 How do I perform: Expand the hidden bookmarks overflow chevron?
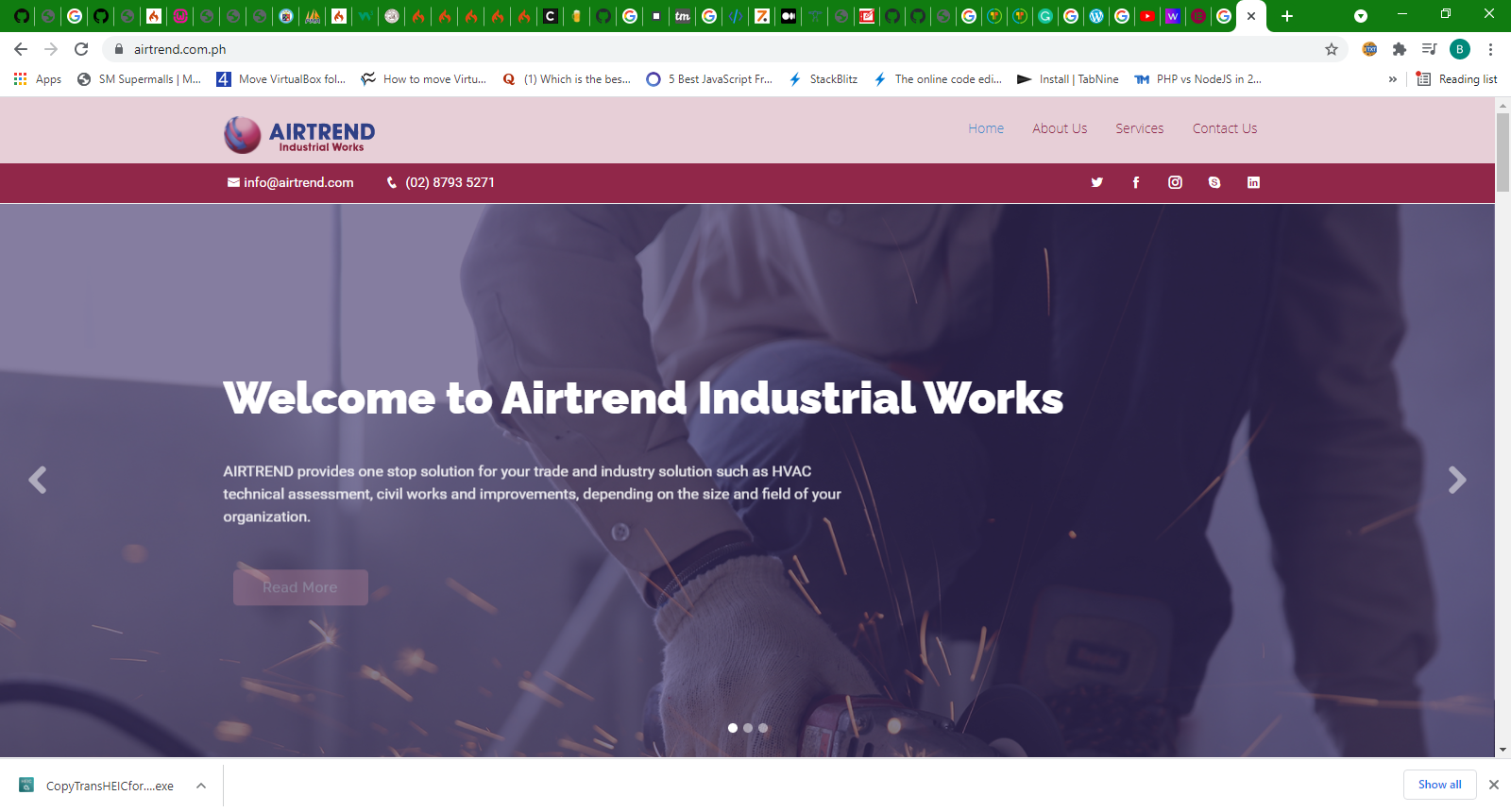(1392, 79)
